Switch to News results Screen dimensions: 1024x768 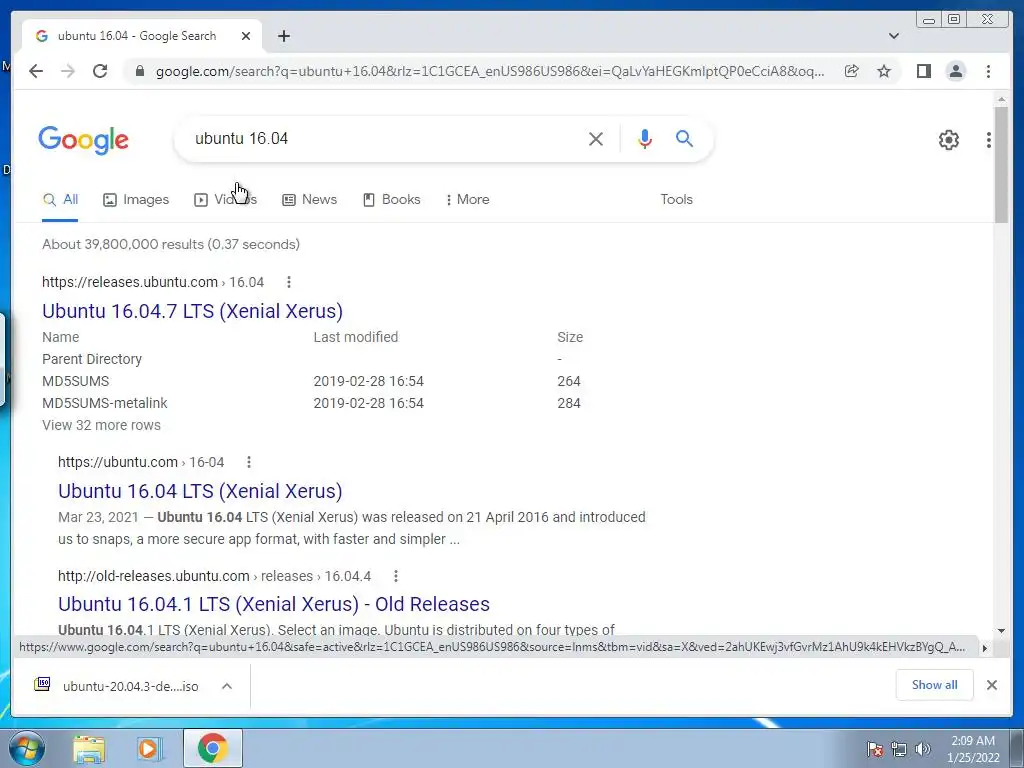[310, 200]
